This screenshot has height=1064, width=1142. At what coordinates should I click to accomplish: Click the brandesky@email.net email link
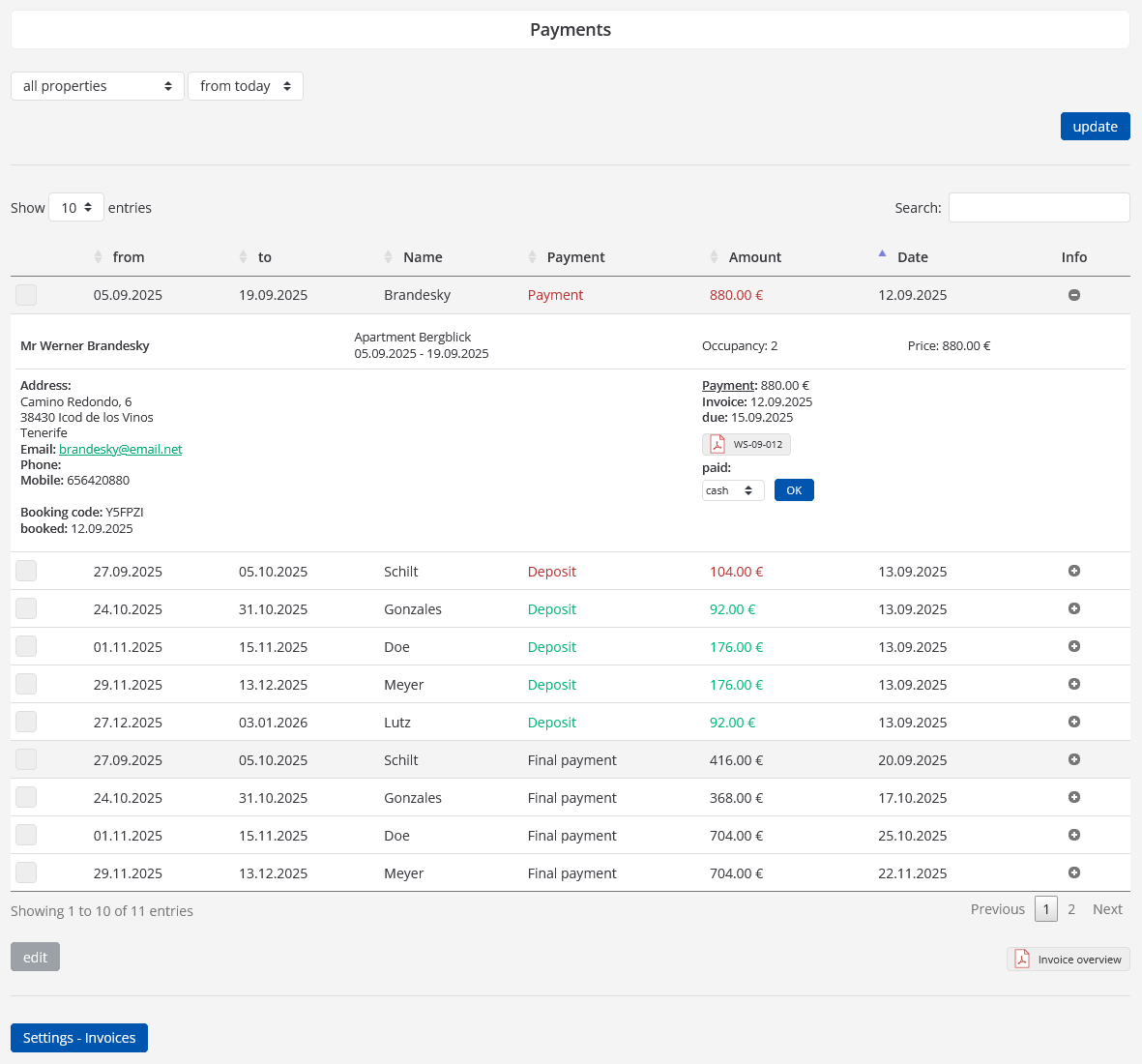click(120, 449)
